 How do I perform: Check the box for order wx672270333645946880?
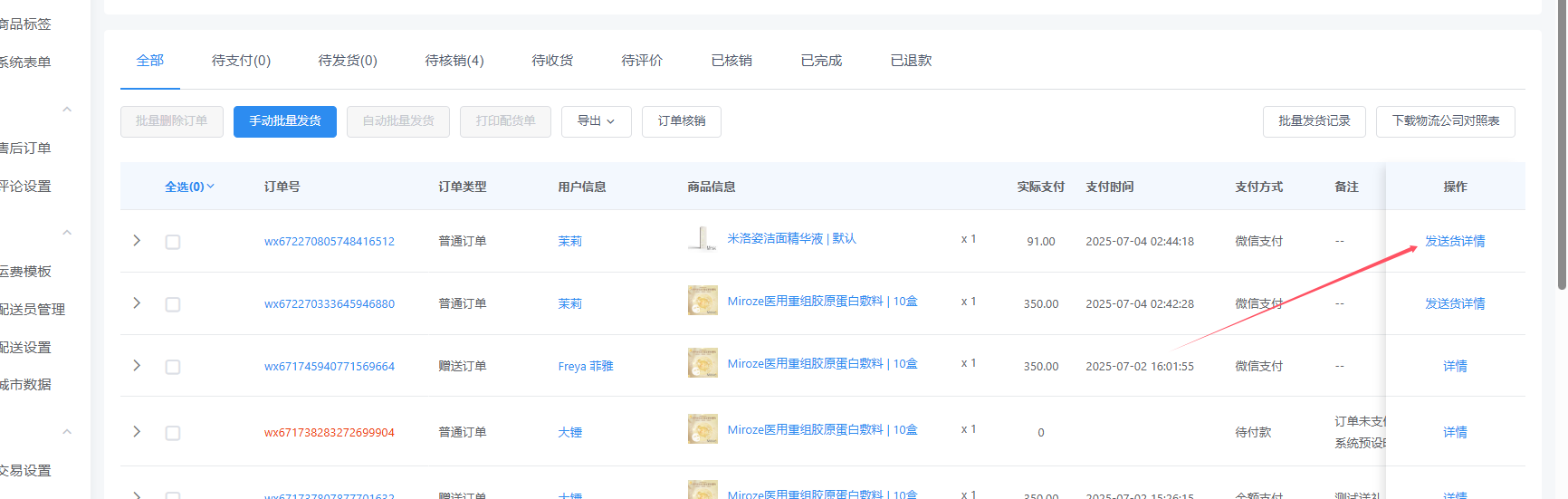(173, 304)
